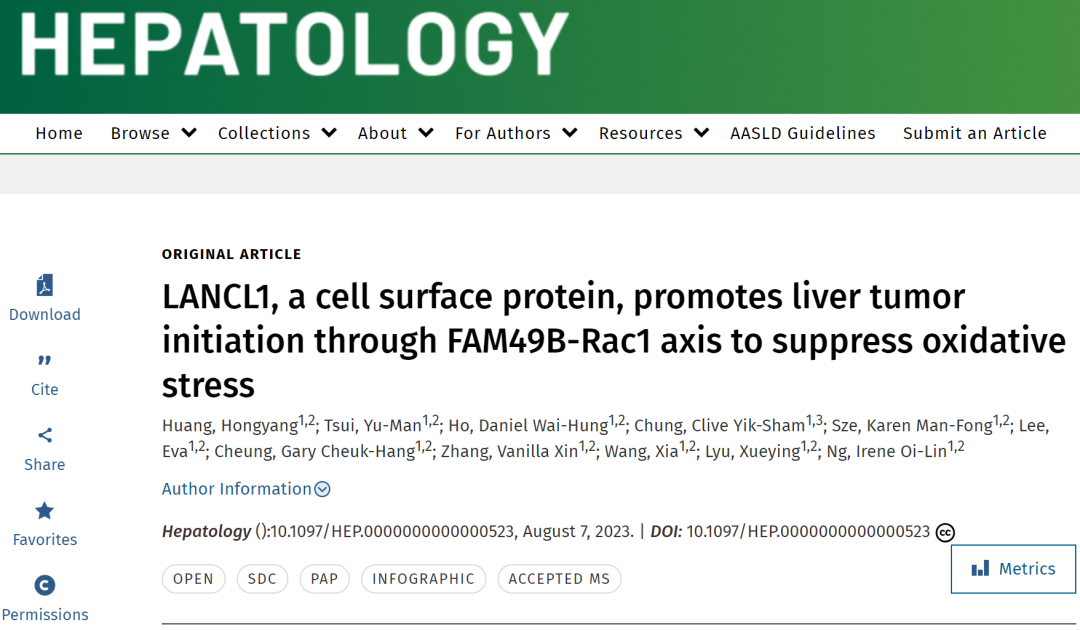Click the Metrics bar chart icon

(x=980, y=569)
